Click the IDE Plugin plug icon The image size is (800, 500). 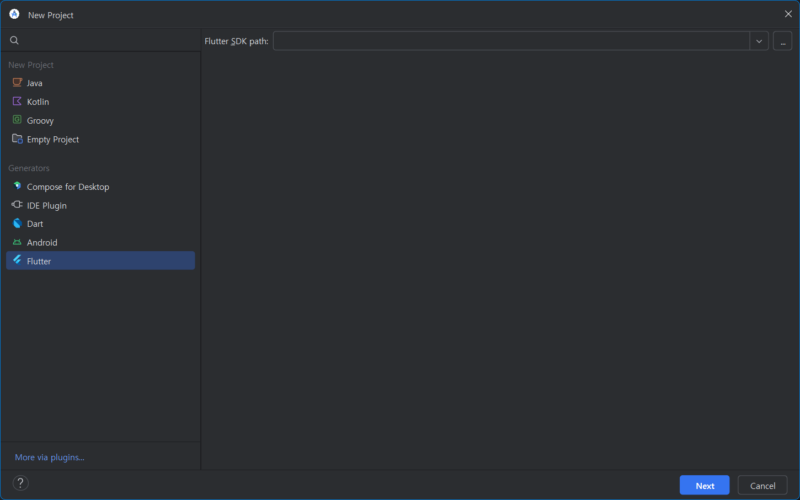tap(17, 205)
